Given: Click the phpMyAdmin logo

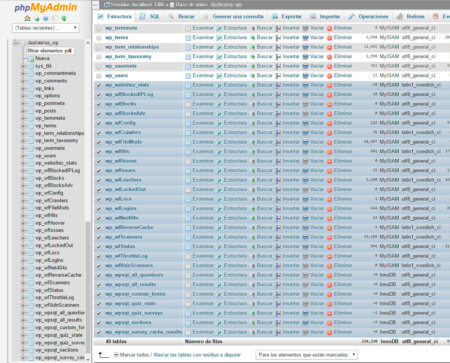Looking at the screenshot, I should pyautogui.click(x=46, y=7).
